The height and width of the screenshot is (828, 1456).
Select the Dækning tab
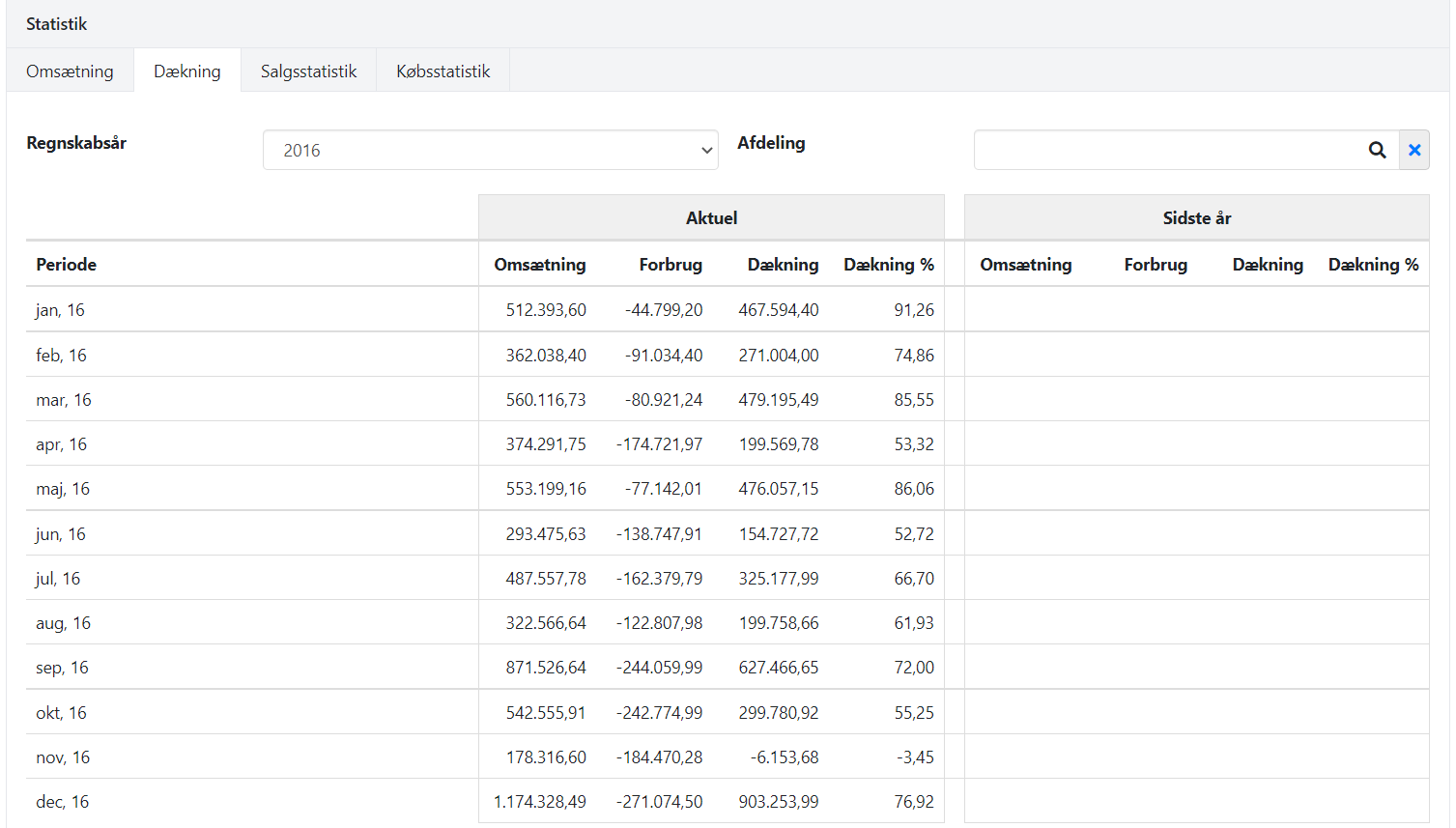(x=187, y=71)
